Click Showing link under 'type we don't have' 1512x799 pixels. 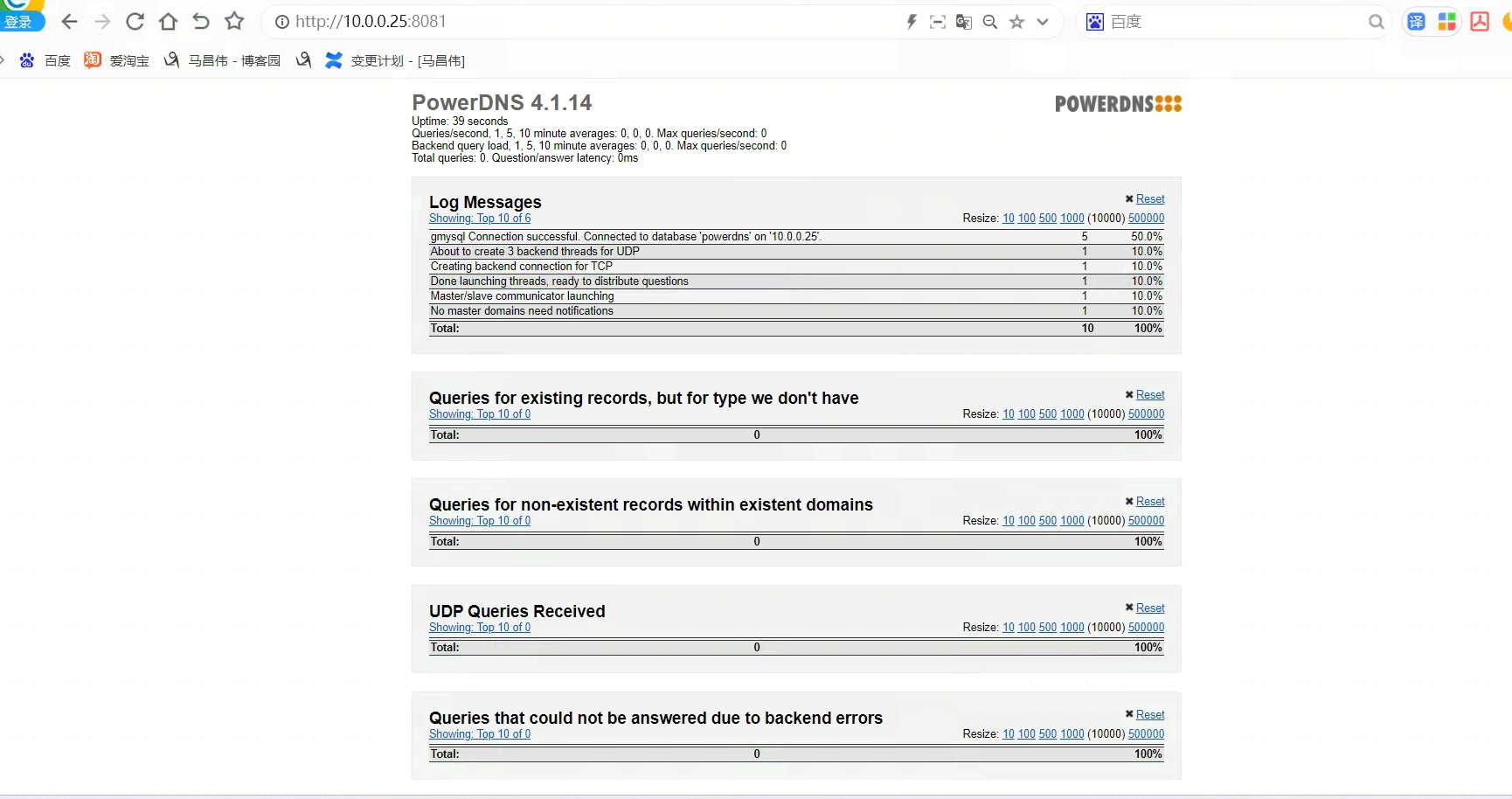click(480, 414)
